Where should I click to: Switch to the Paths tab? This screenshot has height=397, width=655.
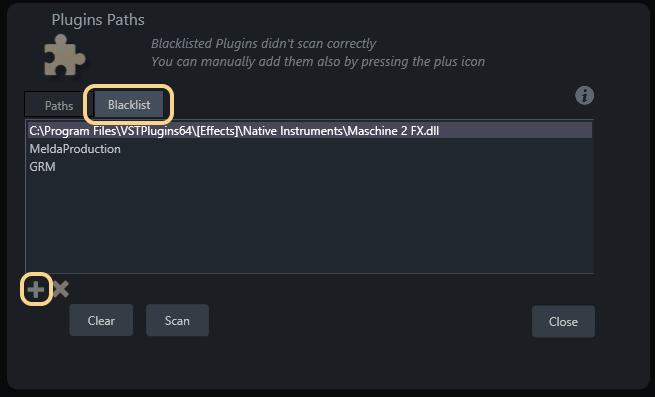pyautogui.click(x=59, y=105)
